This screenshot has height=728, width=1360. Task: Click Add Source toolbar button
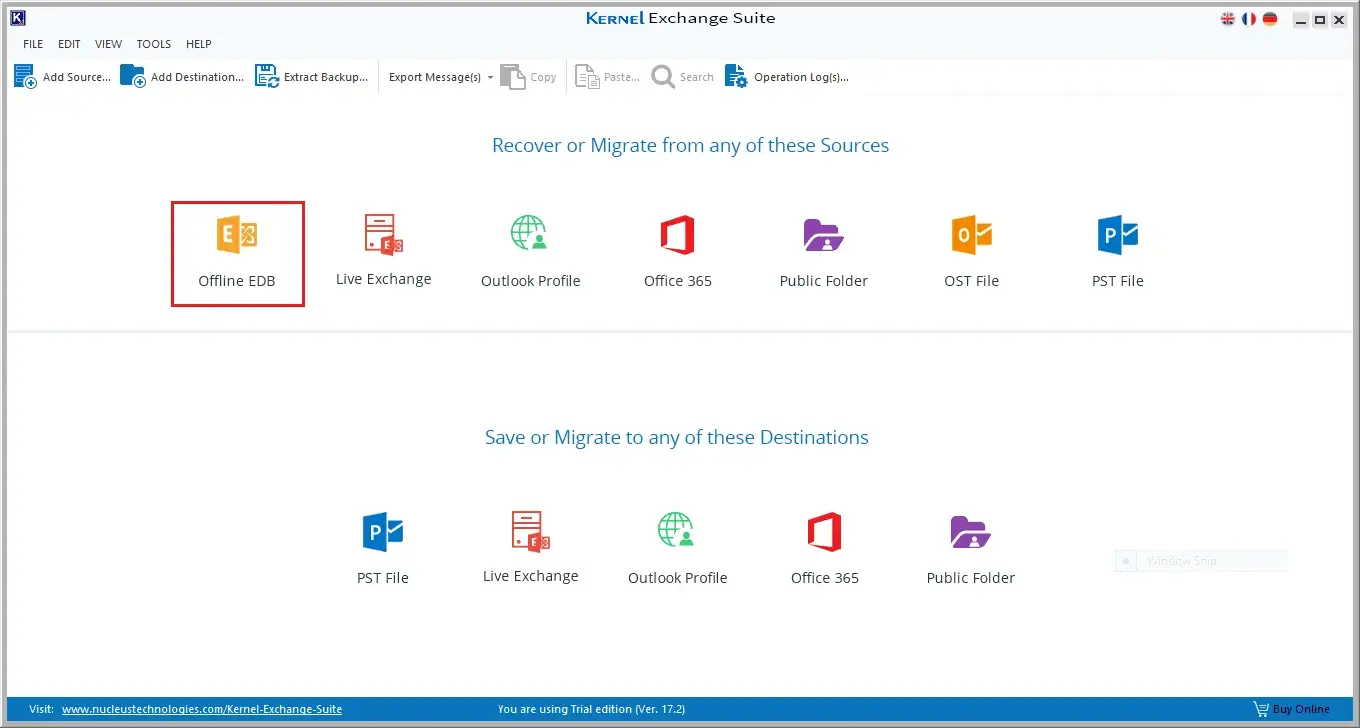pos(62,77)
